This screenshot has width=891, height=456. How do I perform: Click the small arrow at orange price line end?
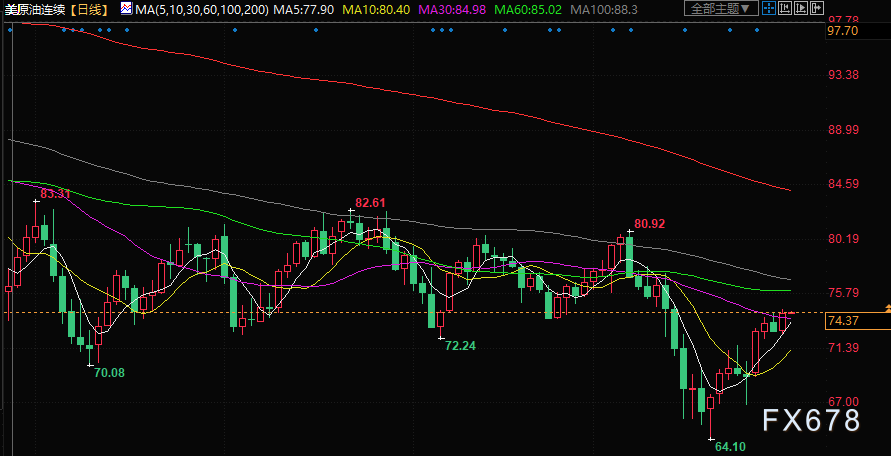click(x=888, y=308)
